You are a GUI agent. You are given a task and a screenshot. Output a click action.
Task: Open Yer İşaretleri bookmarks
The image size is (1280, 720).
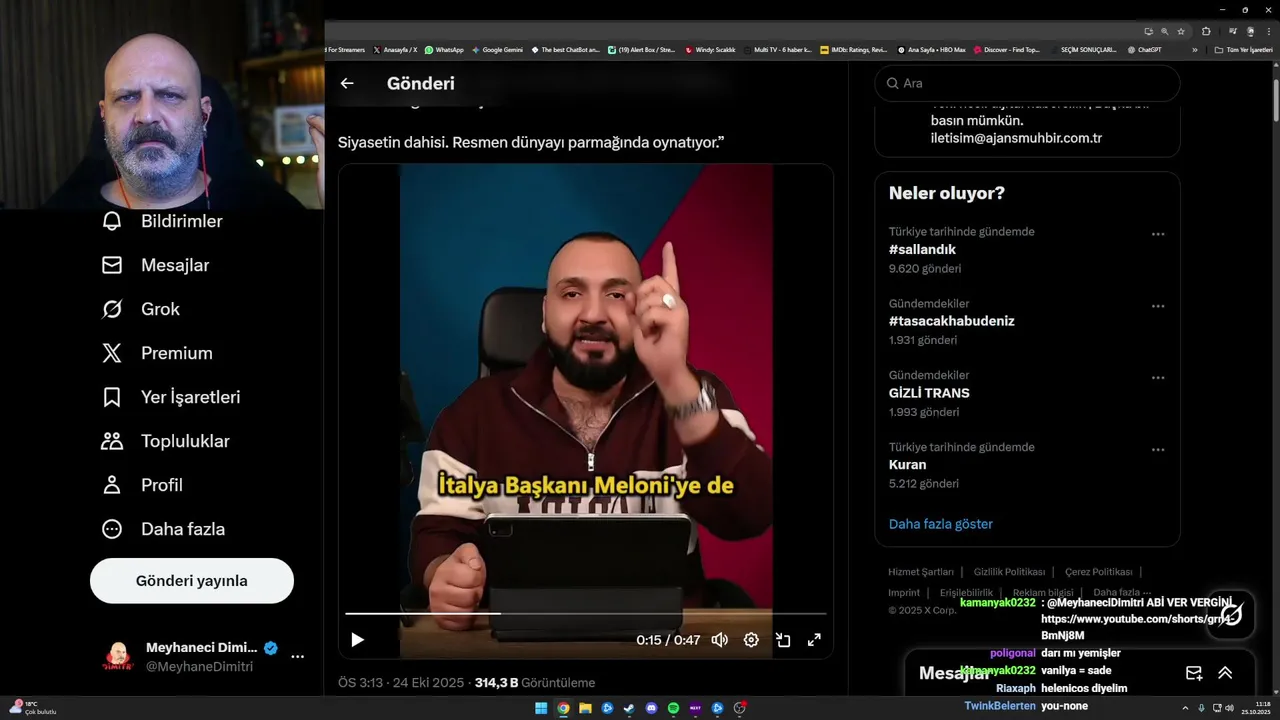point(171,397)
